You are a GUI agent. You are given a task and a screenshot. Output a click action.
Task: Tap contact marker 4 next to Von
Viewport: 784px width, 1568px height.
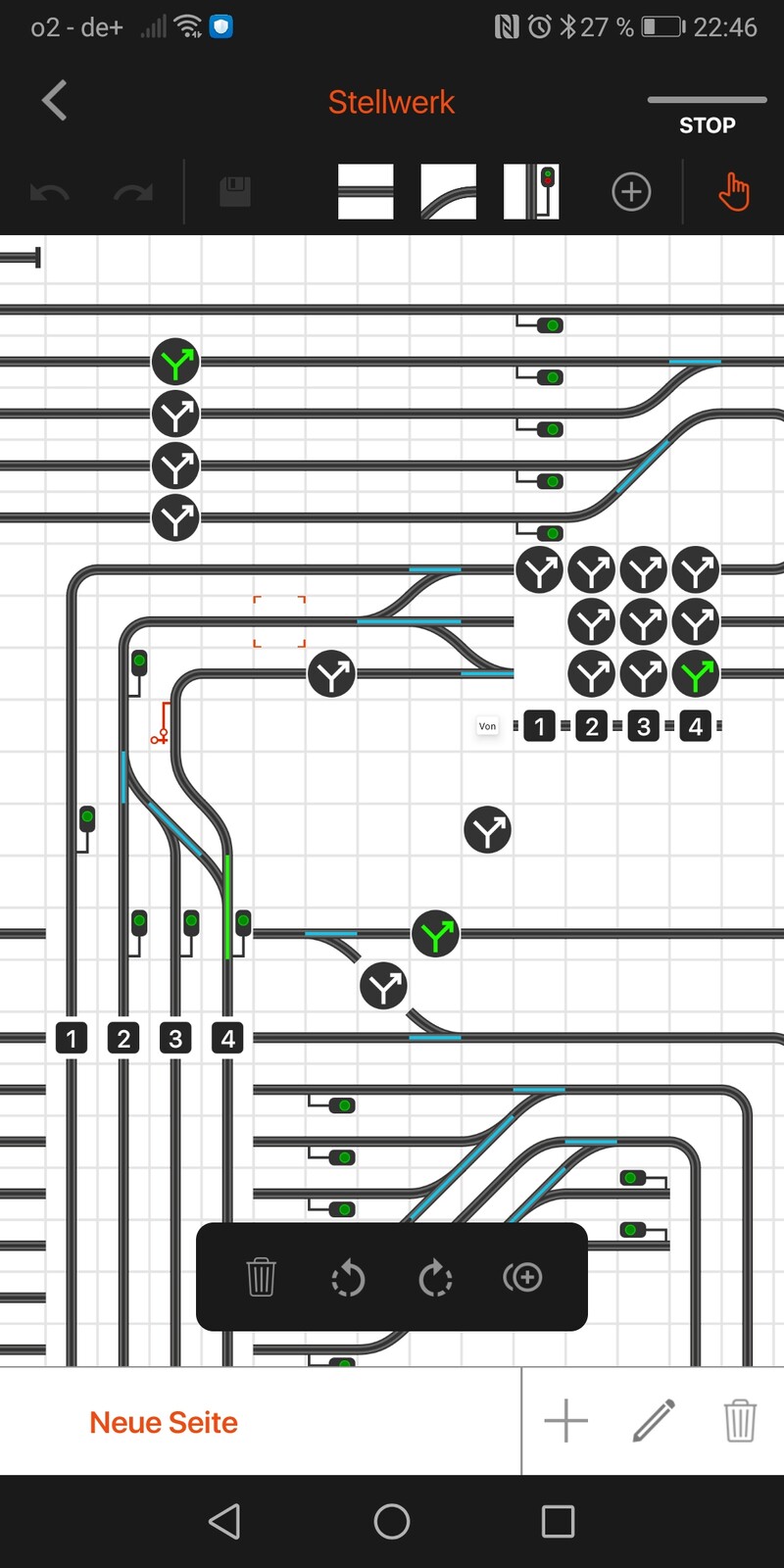coord(695,726)
